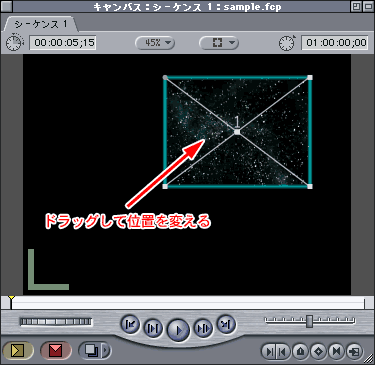Viewport: 375px width, 365px height.
Task: Open the arrow popup beside the blue edit button
Action: [x=106, y=350]
